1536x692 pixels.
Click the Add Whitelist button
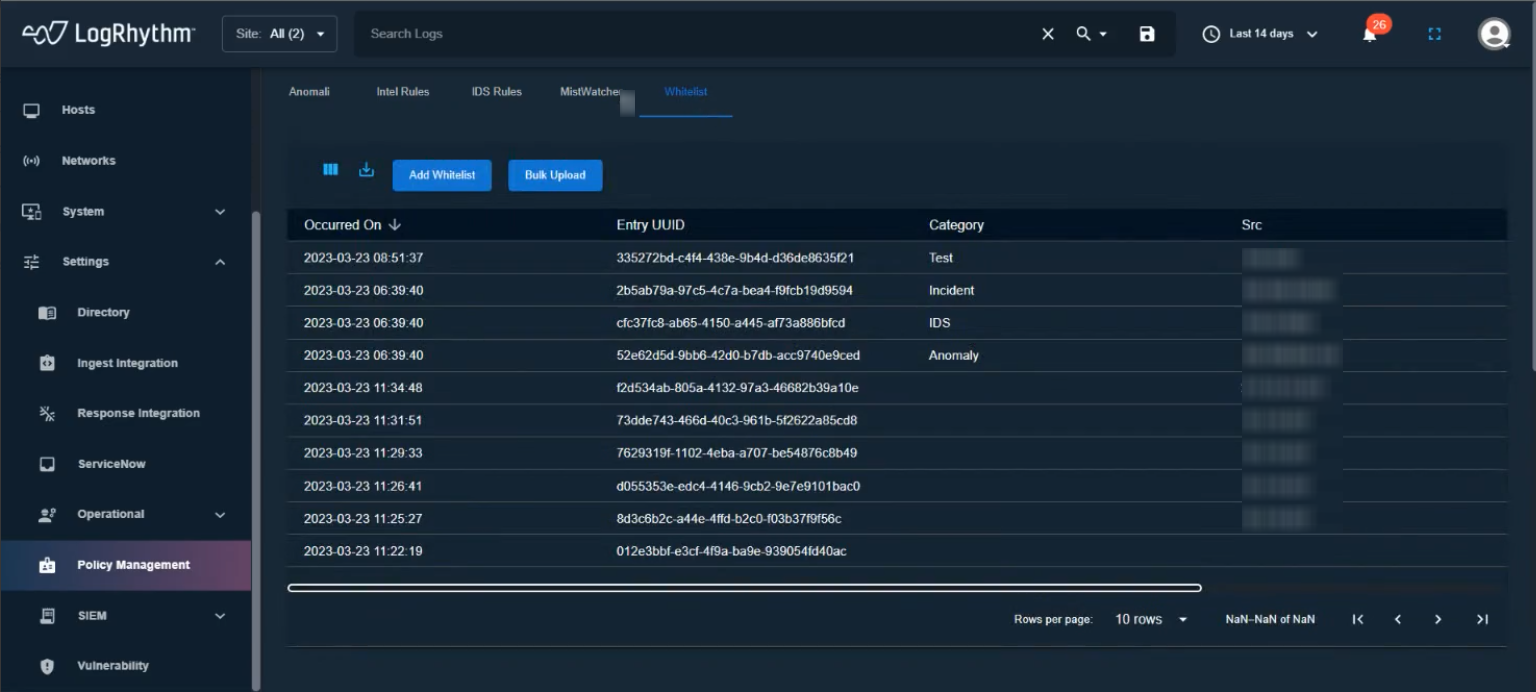(x=442, y=175)
